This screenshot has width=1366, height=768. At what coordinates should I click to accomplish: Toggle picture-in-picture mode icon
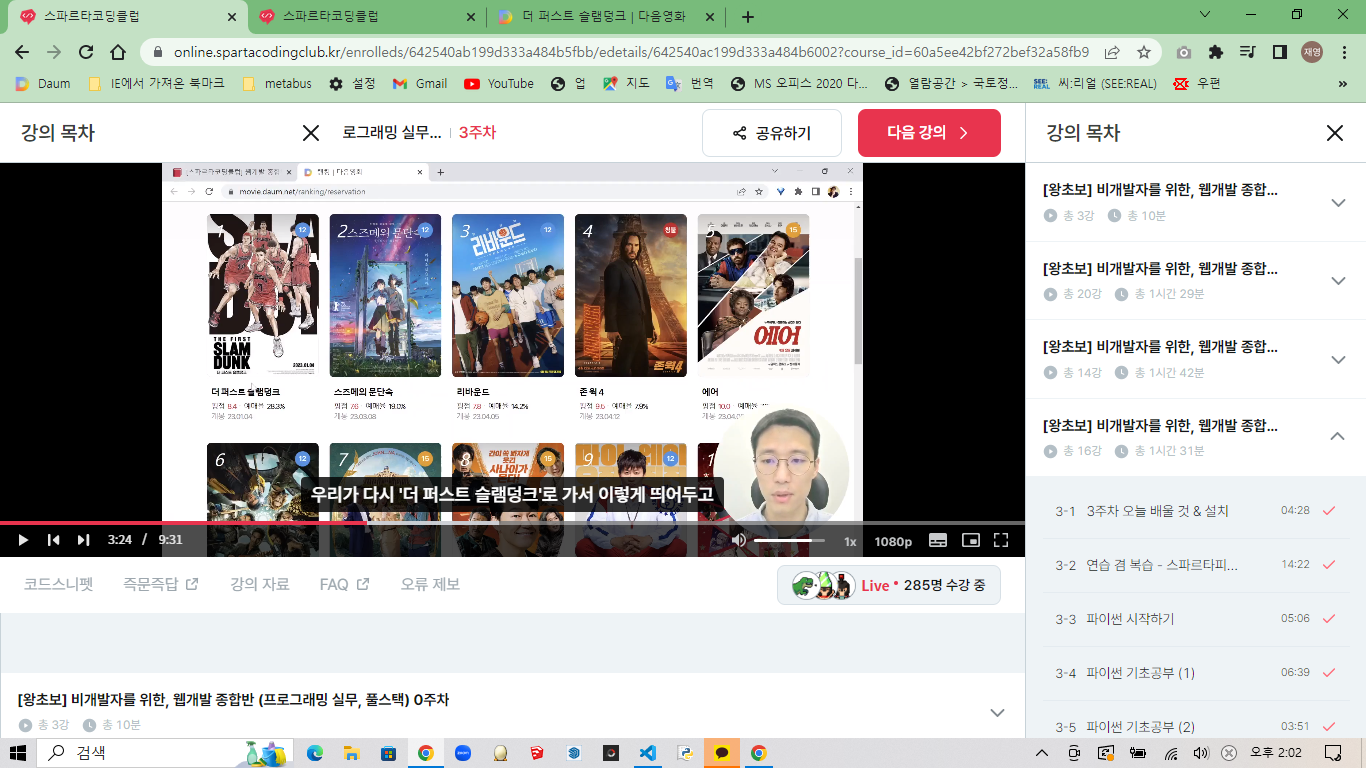[x=970, y=540]
